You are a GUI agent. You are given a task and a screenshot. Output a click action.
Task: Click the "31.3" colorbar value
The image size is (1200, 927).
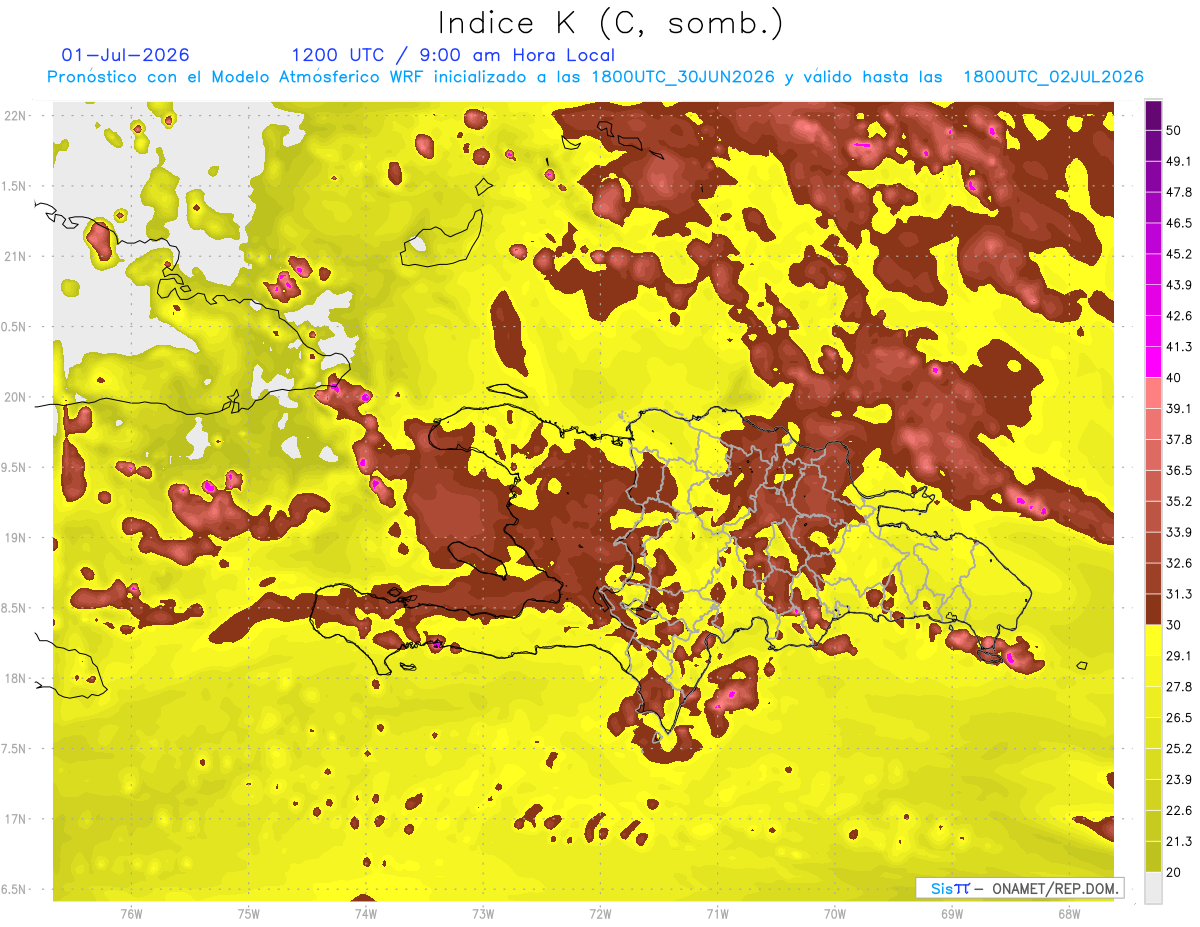tap(1179, 594)
